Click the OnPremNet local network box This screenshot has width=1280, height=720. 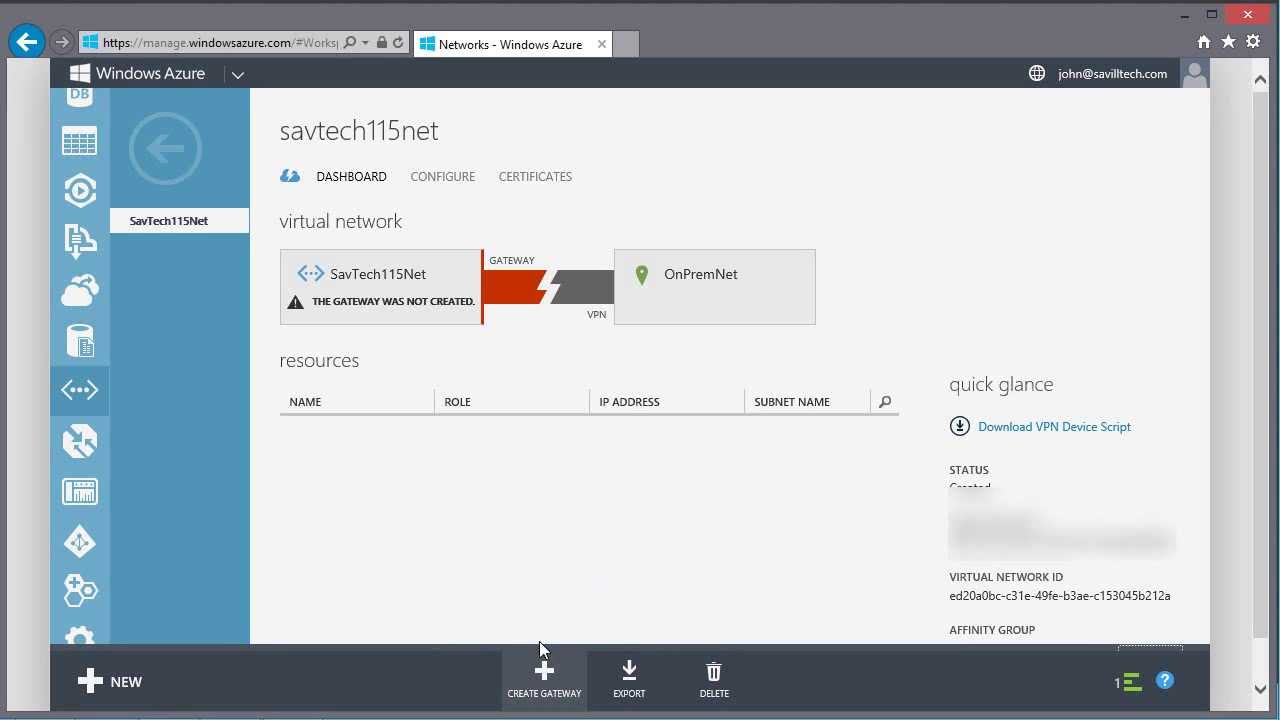714,287
